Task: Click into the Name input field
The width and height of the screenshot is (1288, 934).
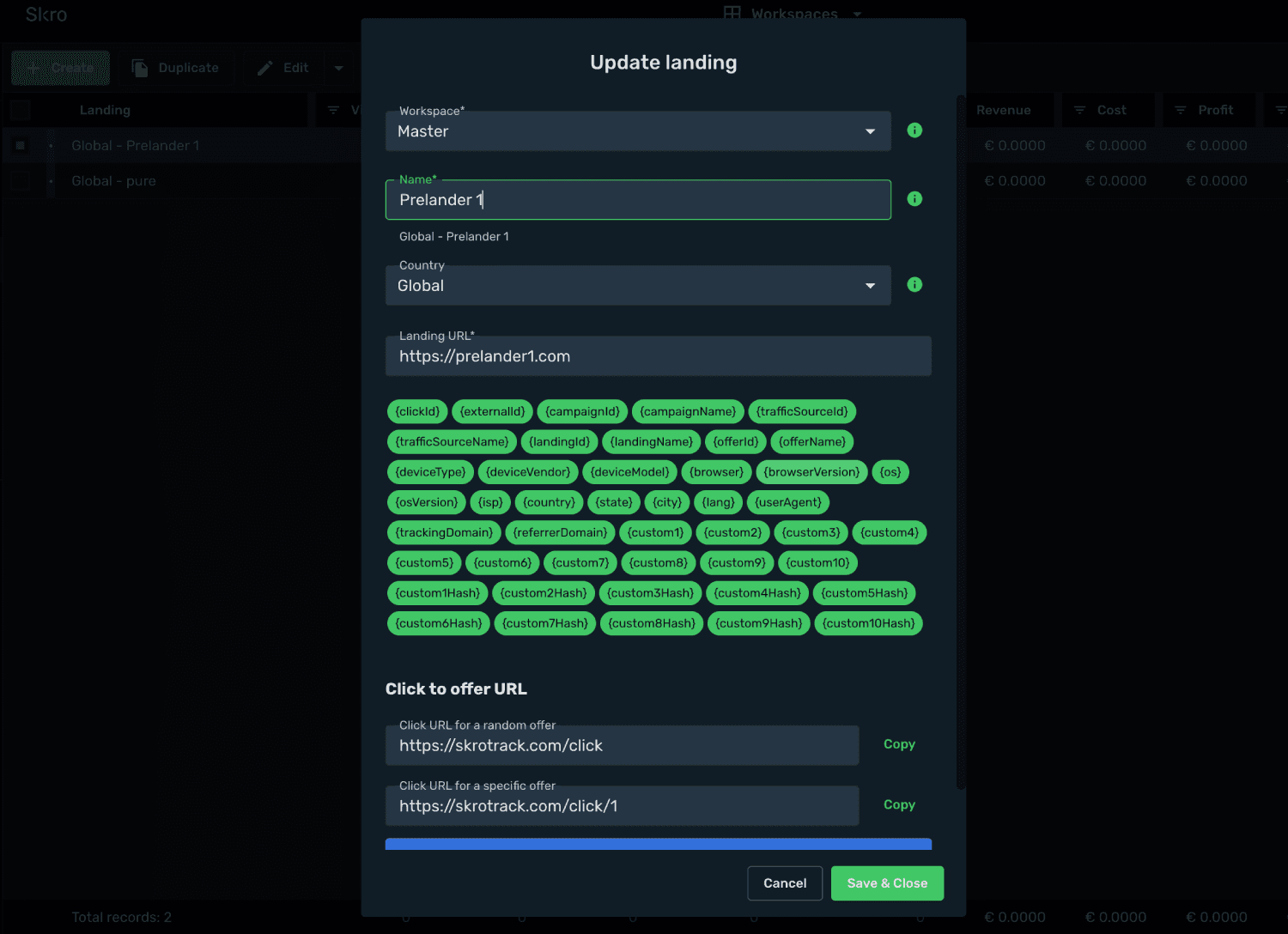Action: tap(638, 200)
